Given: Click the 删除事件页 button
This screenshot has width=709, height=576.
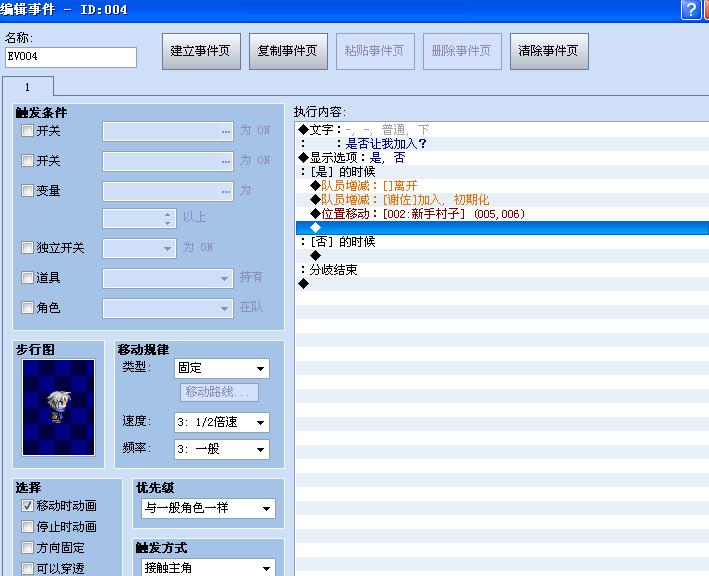Looking at the screenshot, I should click(x=462, y=51).
